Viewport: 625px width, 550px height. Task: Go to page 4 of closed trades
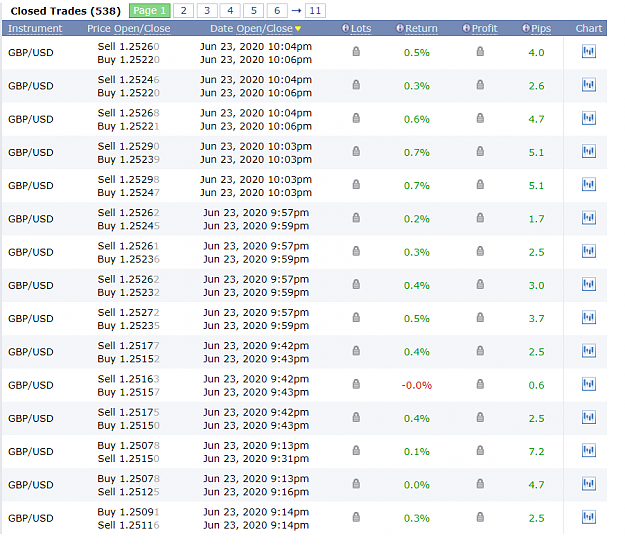pyautogui.click(x=230, y=11)
